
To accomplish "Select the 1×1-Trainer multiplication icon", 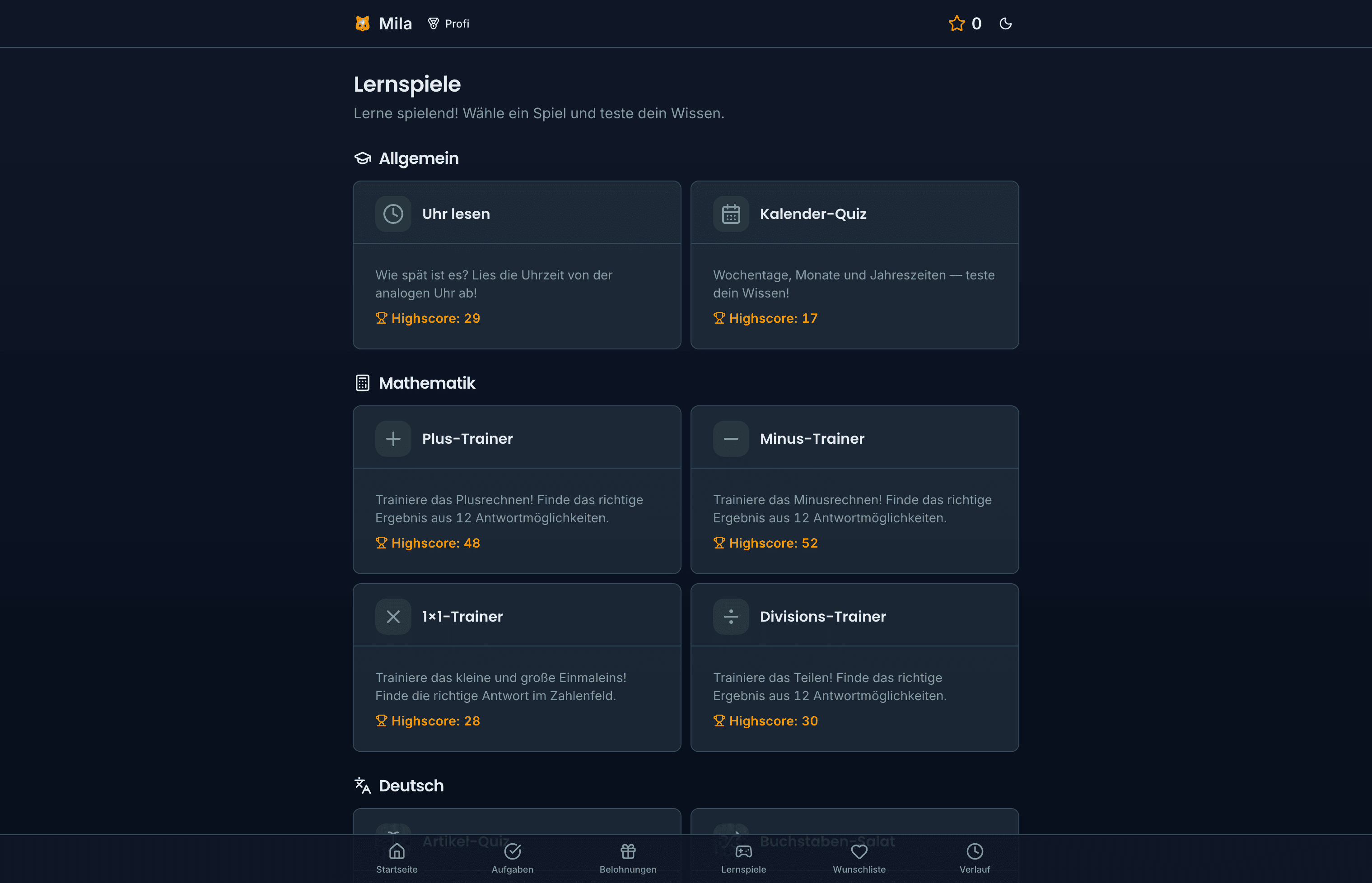I will (393, 616).
